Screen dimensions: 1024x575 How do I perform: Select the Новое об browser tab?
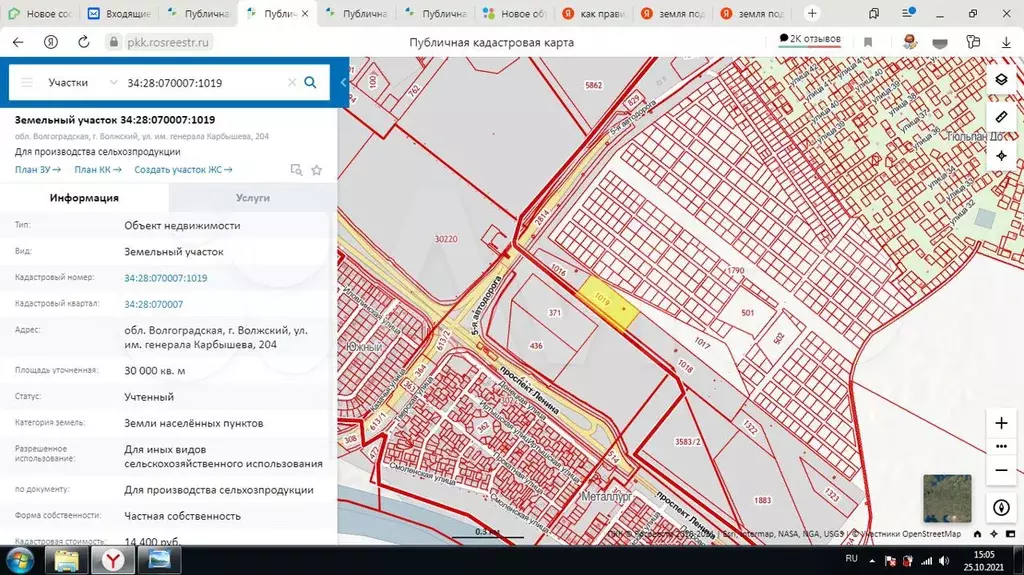(x=515, y=13)
